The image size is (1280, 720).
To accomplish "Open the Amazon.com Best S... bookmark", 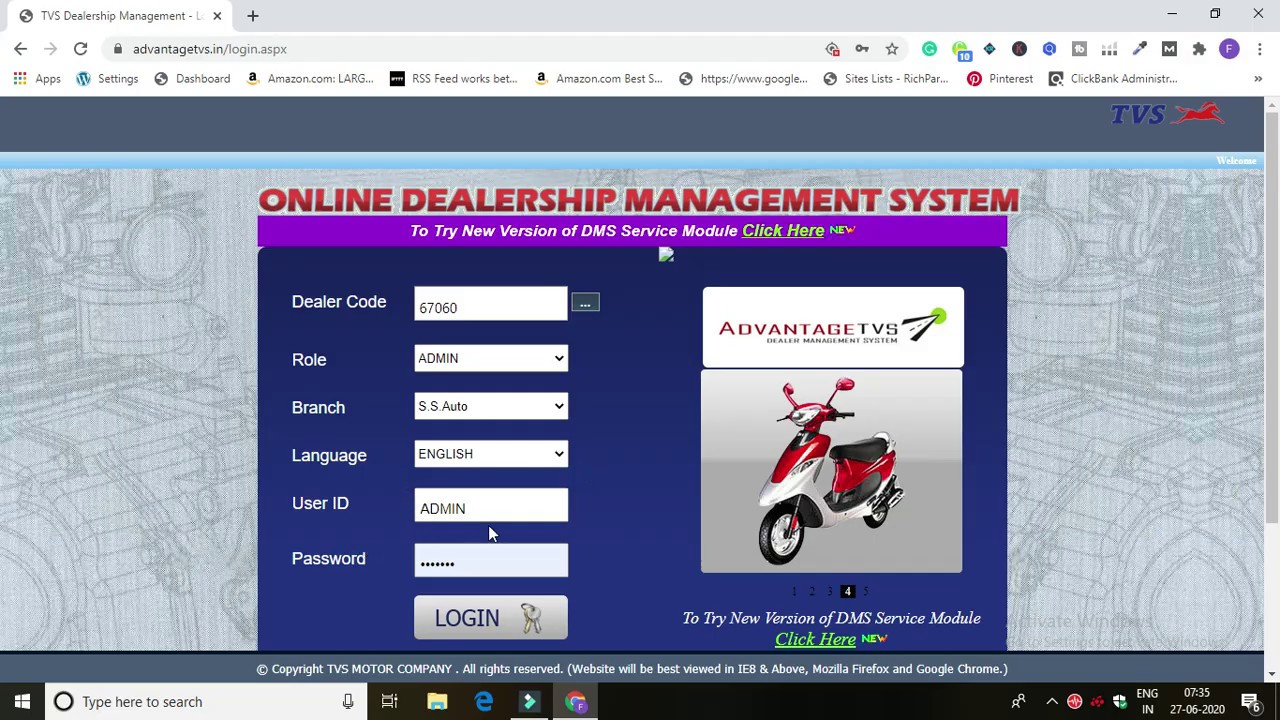I will tap(598, 79).
